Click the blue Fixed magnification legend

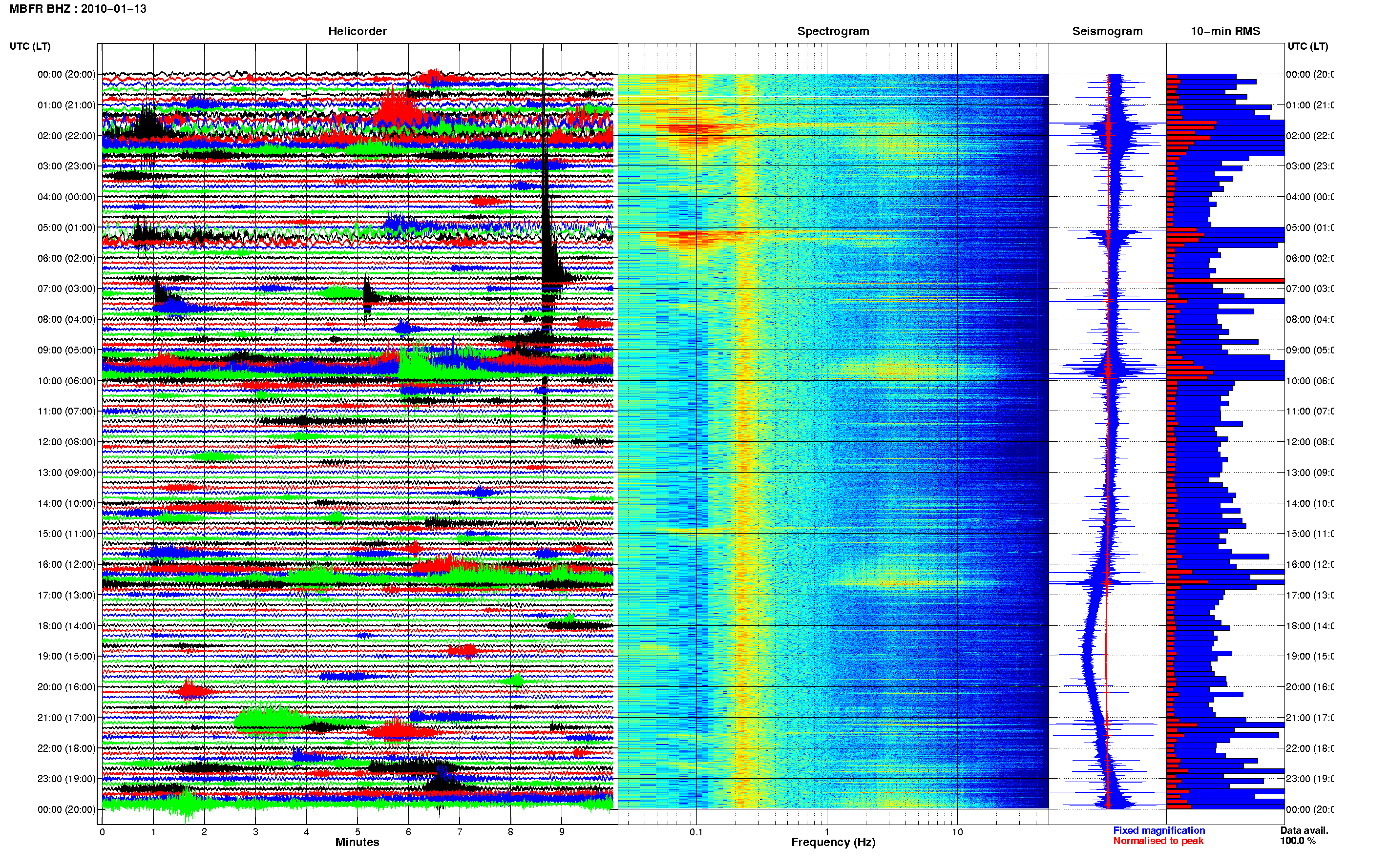[1159, 831]
